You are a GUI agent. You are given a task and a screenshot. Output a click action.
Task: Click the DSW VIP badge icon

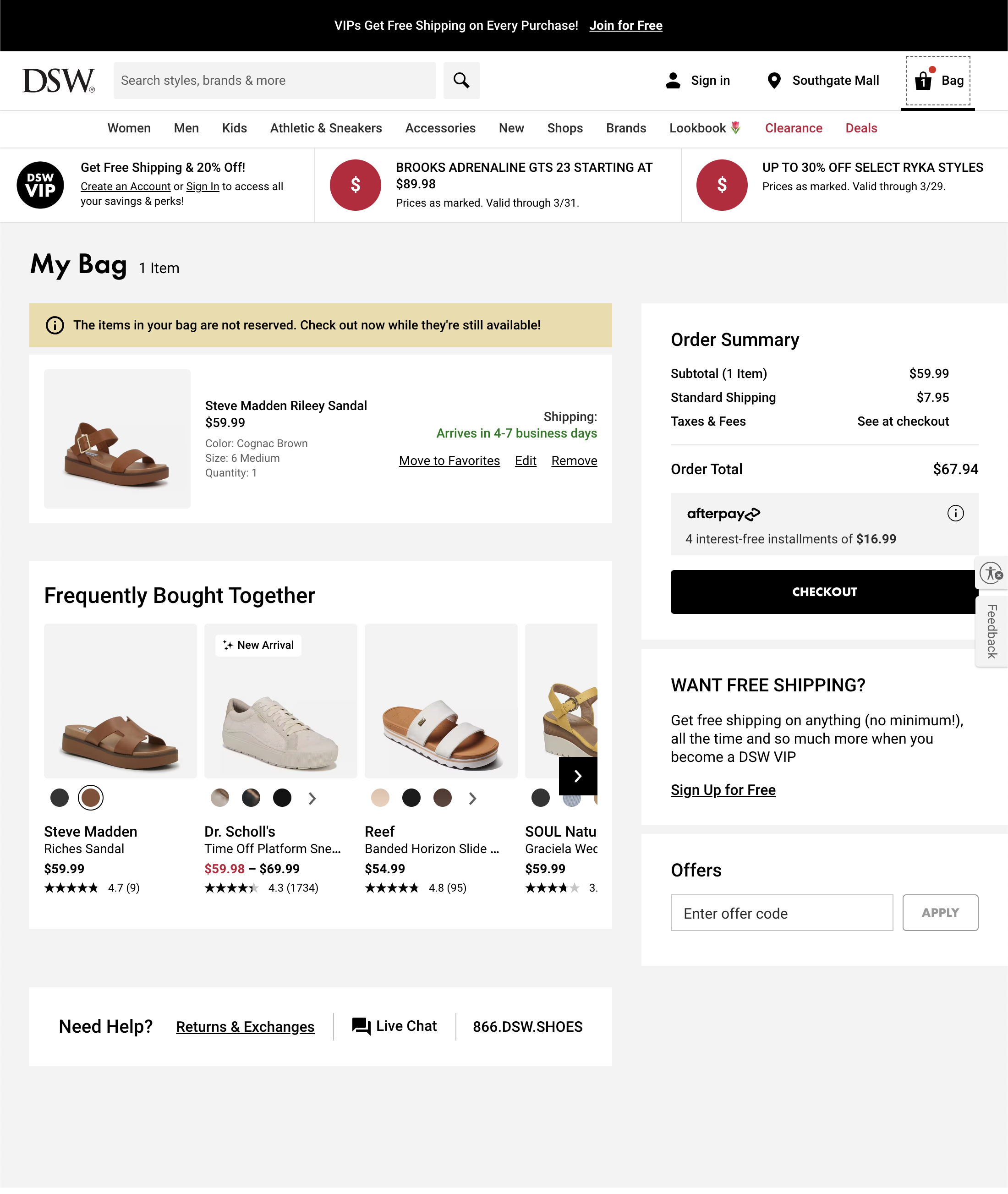(40, 185)
